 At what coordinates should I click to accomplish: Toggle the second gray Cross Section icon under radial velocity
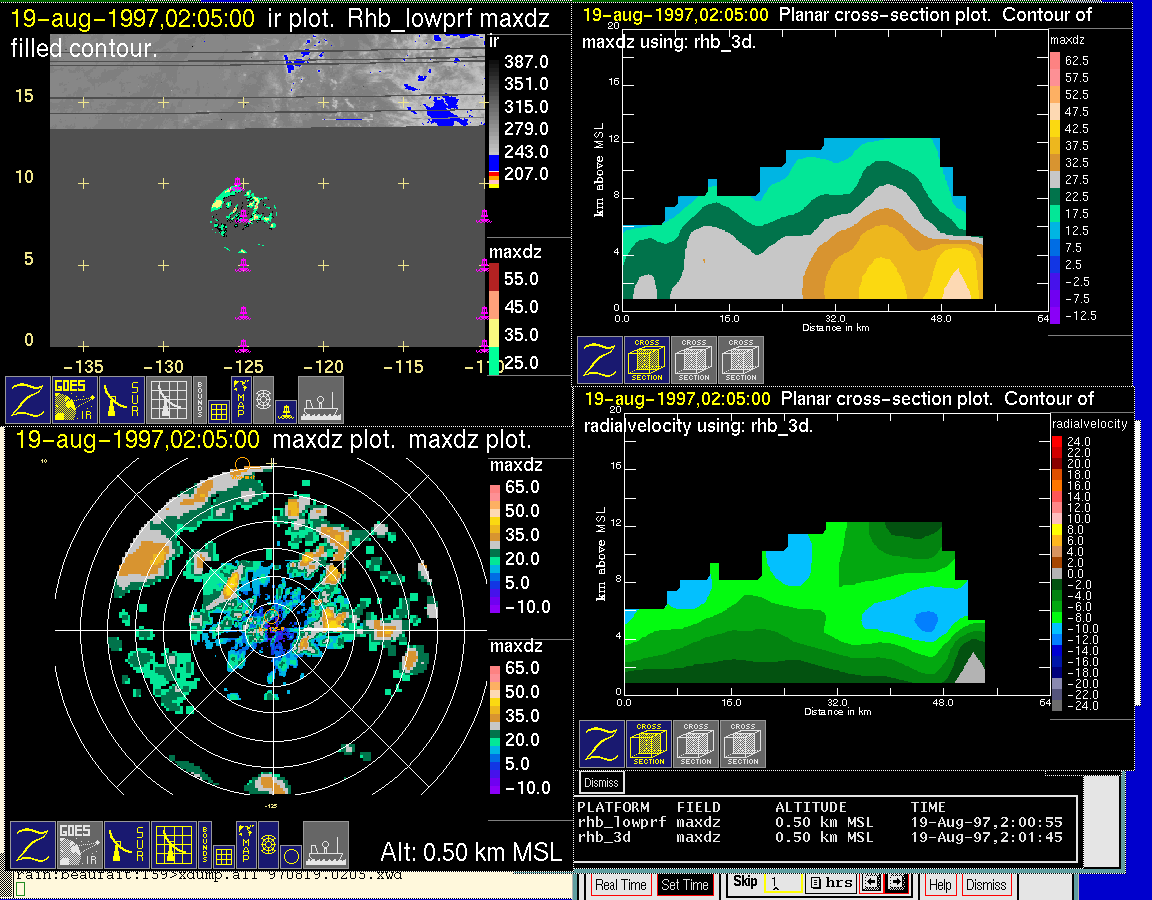click(743, 744)
